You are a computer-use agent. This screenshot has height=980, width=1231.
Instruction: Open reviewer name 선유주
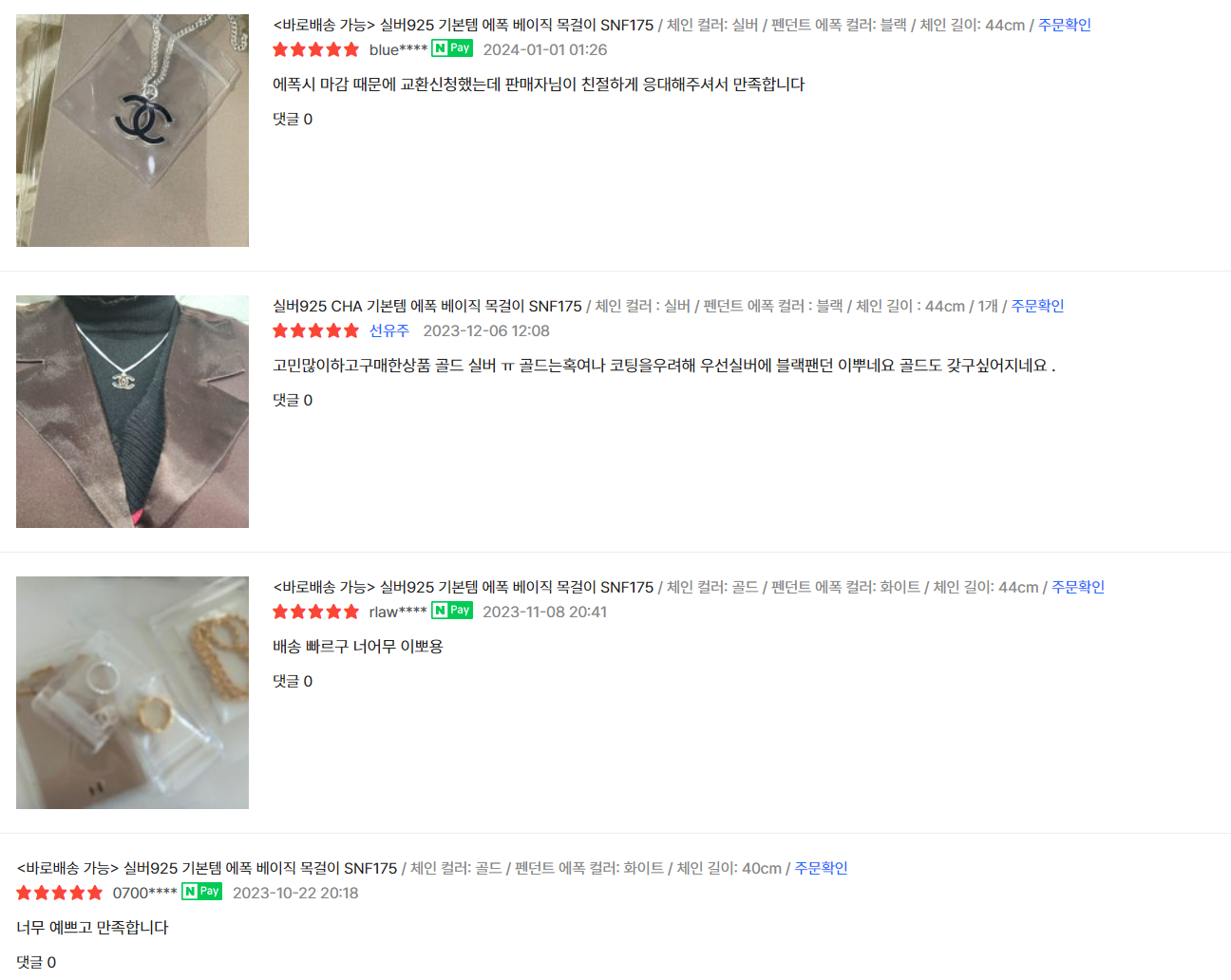coord(389,330)
